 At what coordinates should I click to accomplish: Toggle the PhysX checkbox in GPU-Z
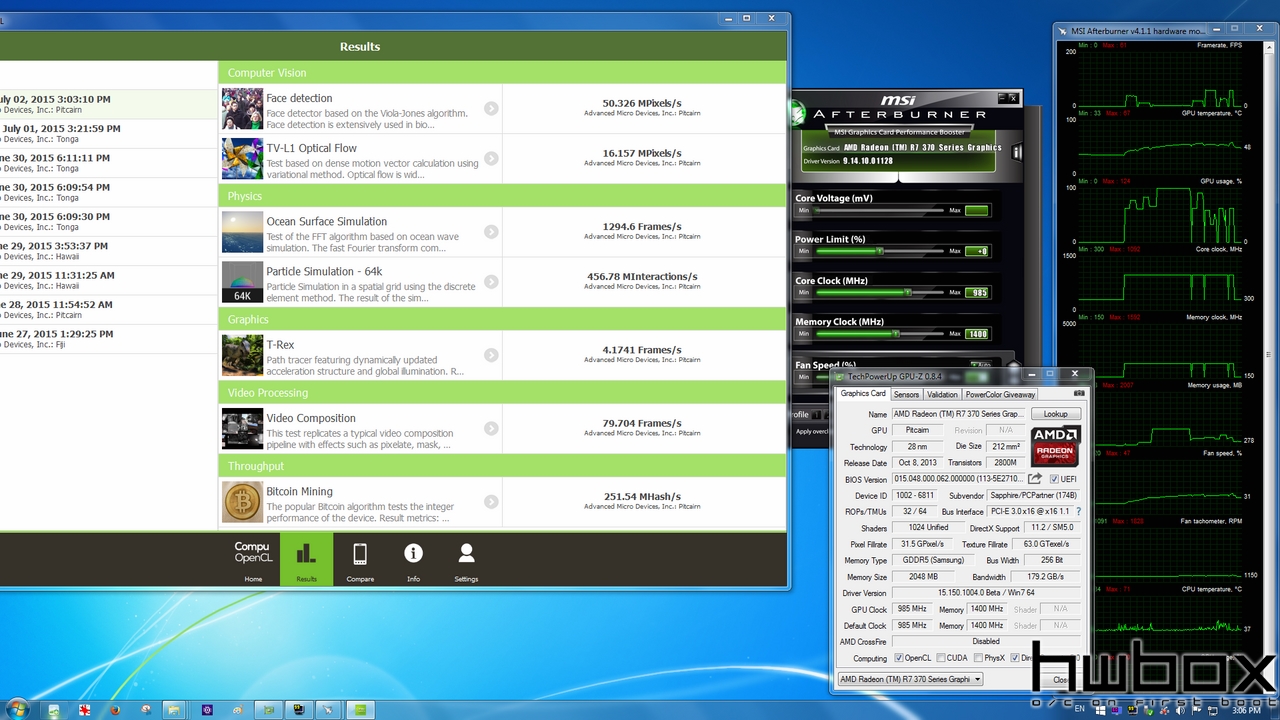(x=977, y=658)
